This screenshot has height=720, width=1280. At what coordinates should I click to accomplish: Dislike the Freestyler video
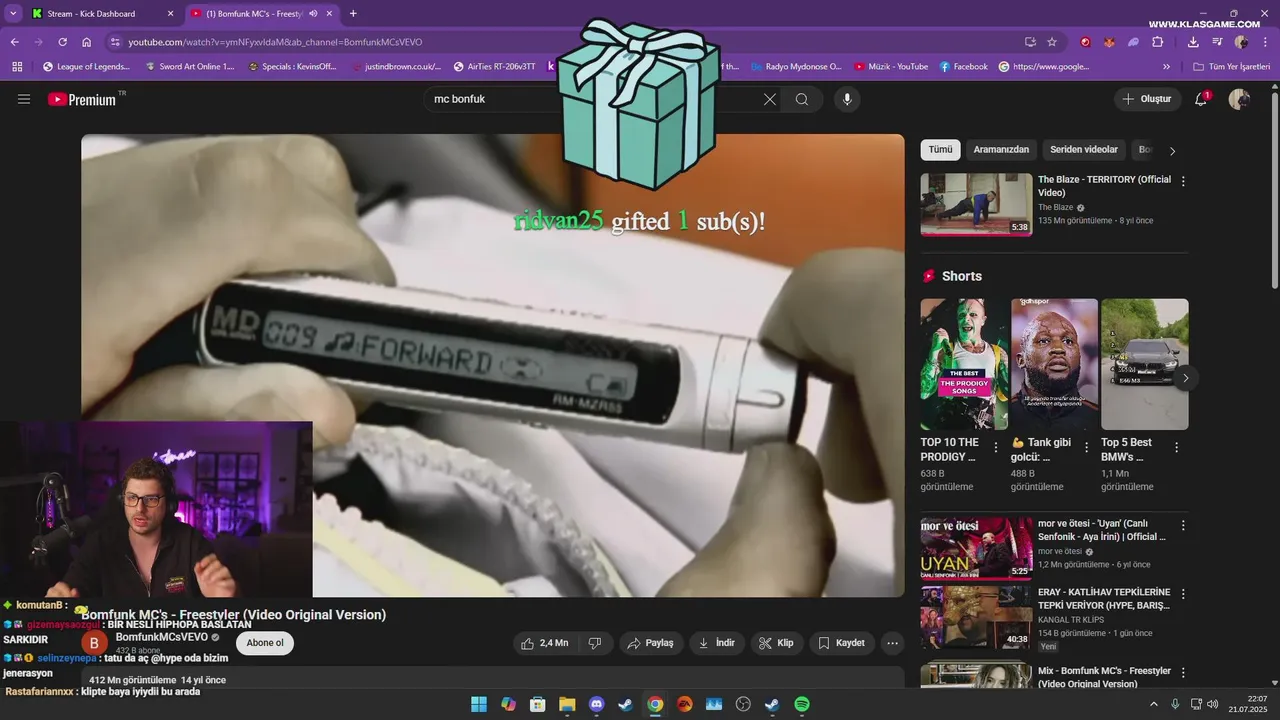[594, 643]
